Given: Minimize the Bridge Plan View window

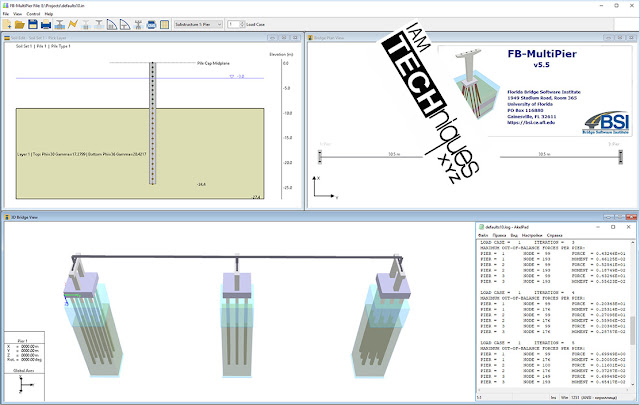Looking at the screenshot, I should pyautogui.click(x=608, y=38).
